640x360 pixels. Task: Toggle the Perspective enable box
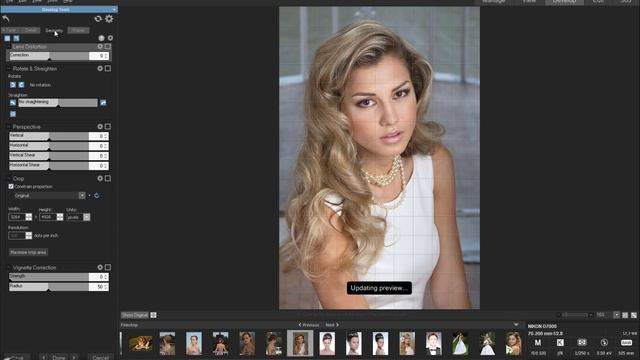click(x=108, y=127)
